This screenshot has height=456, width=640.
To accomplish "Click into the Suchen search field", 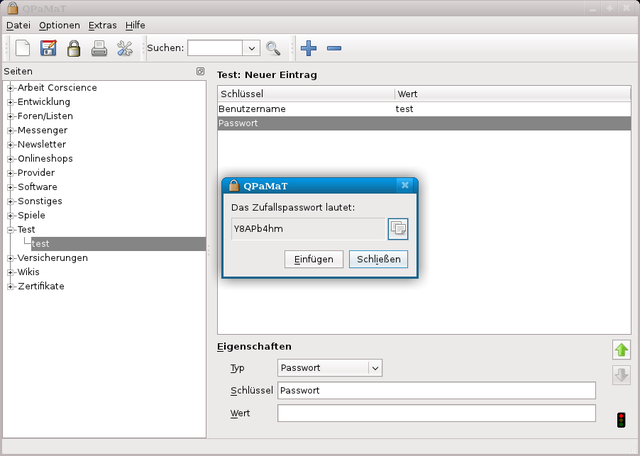I will tap(215, 48).
